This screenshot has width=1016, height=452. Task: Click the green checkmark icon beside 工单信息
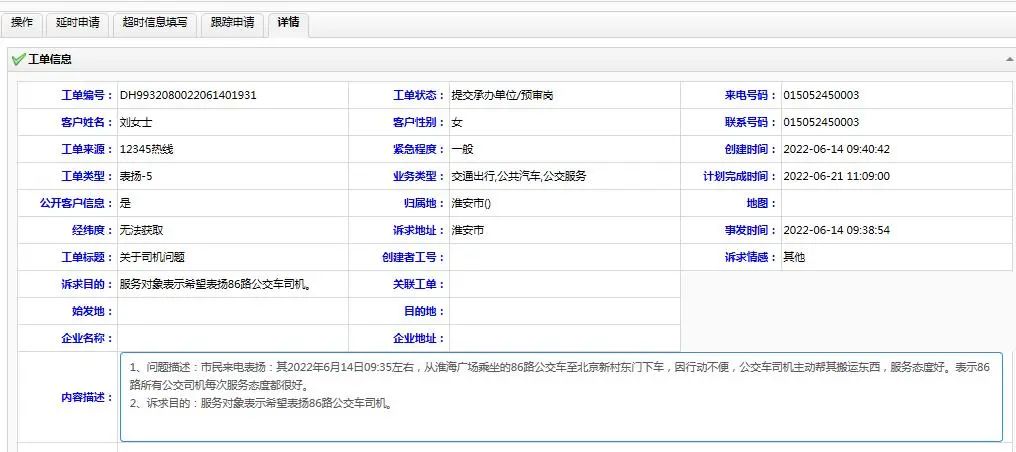point(18,60)
